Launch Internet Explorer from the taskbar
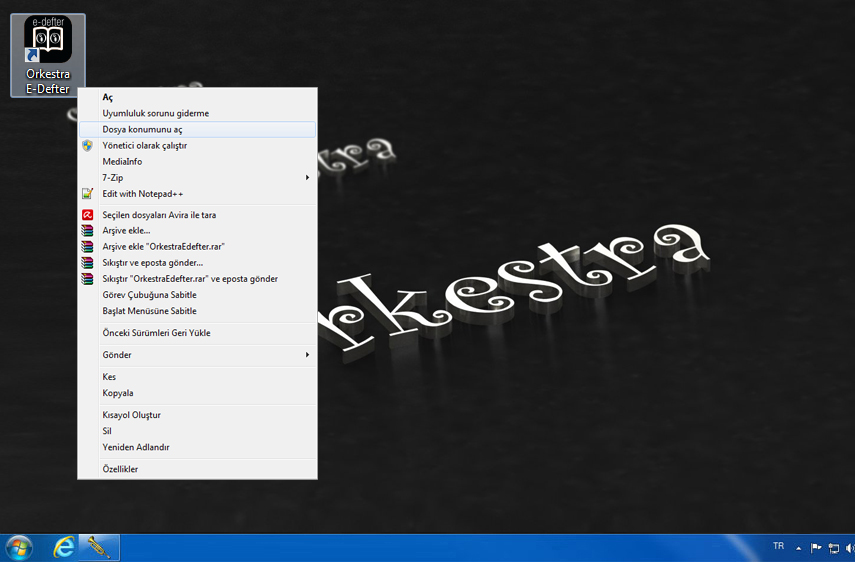The width and height of the screenshot is (855, 562). (64, 547)
